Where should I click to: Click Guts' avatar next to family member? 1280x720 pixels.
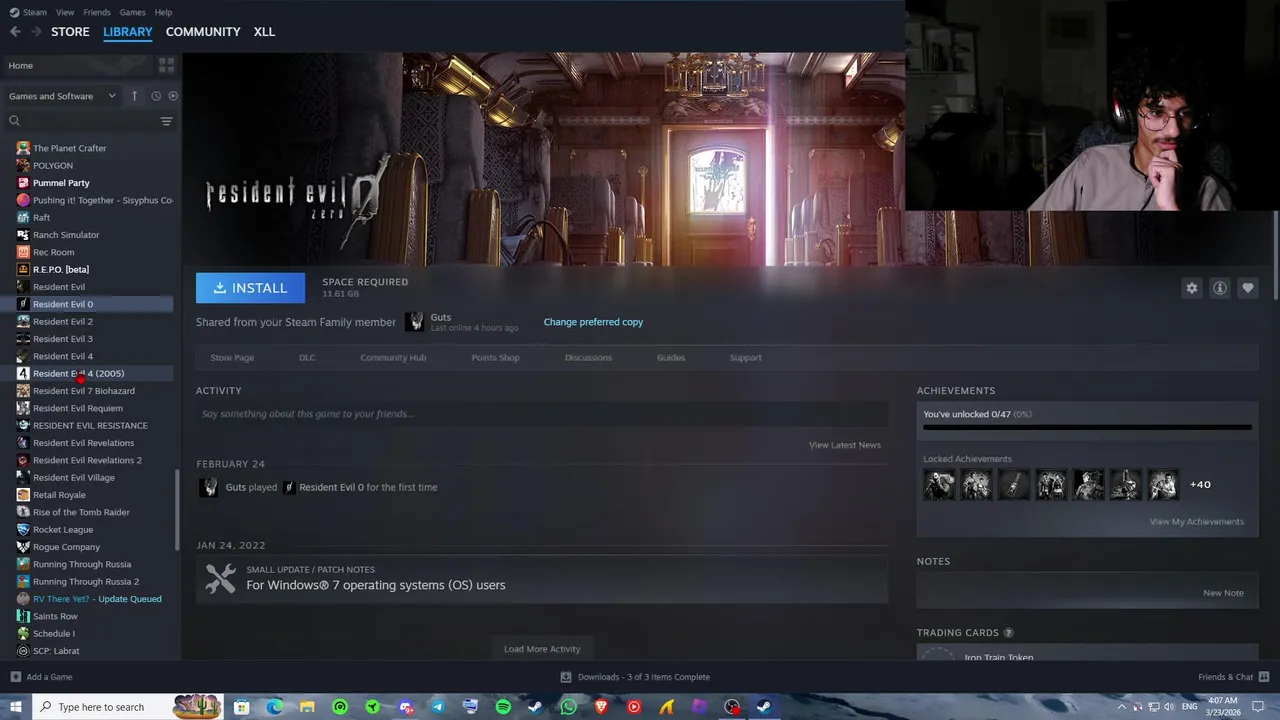(x=414, y=322)
